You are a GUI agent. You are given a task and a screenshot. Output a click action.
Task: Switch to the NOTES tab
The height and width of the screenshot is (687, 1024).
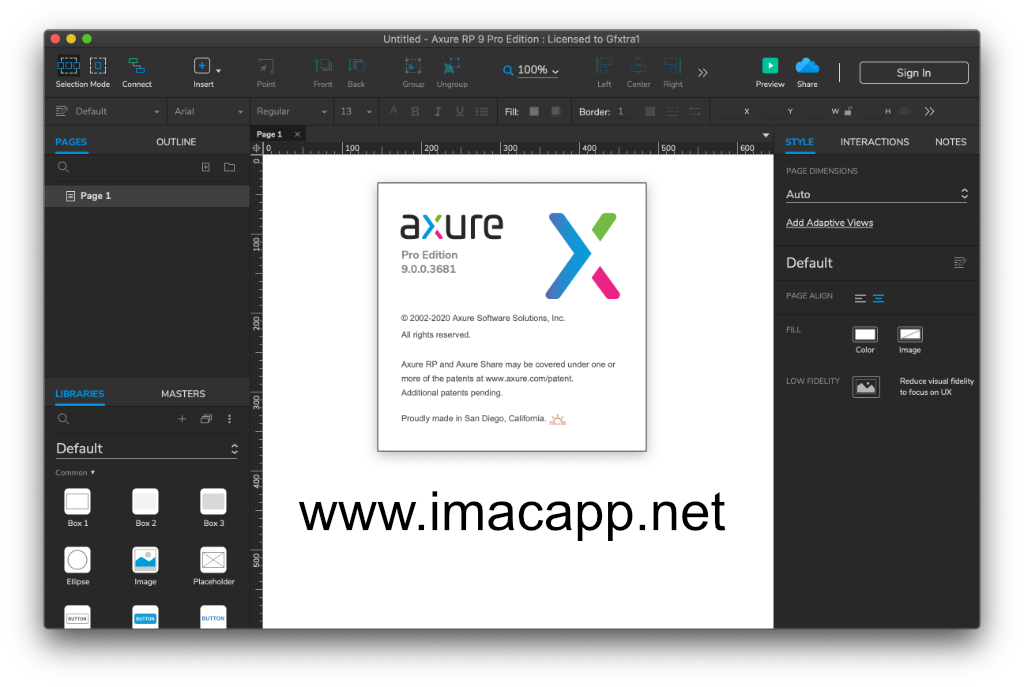click(x=950, y=142)
